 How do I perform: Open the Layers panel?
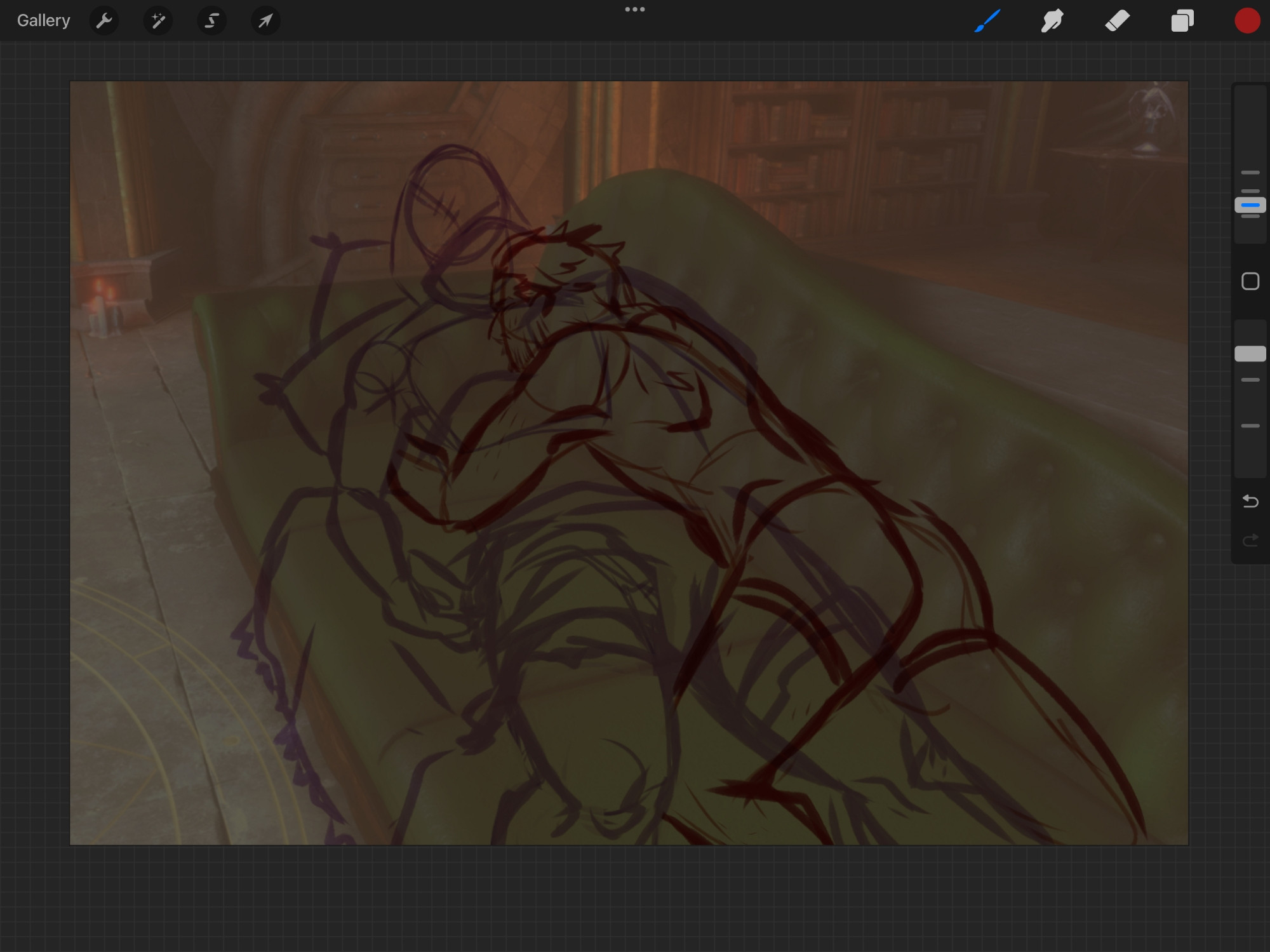pos(1182,21)
